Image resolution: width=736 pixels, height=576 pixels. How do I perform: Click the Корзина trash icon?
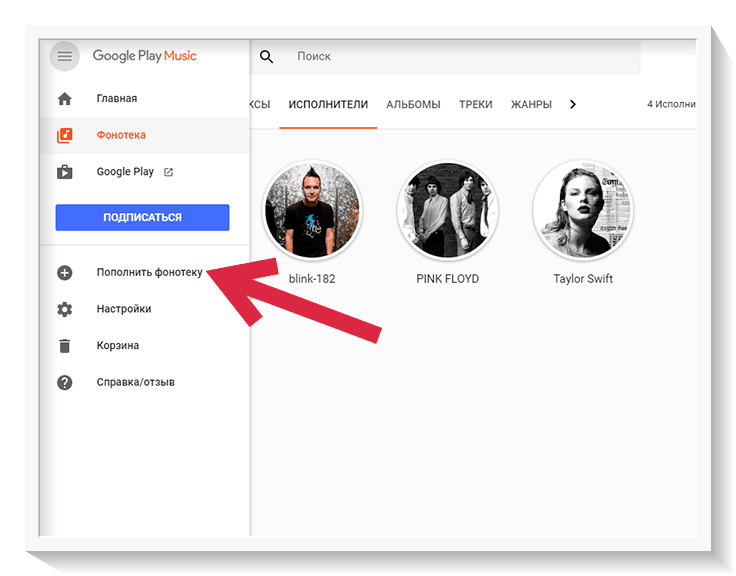click(65, 346)
